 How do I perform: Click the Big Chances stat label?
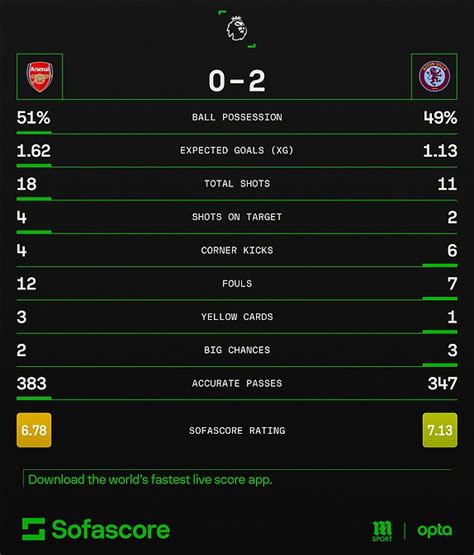pyautogui.click(x=237, y=350)
